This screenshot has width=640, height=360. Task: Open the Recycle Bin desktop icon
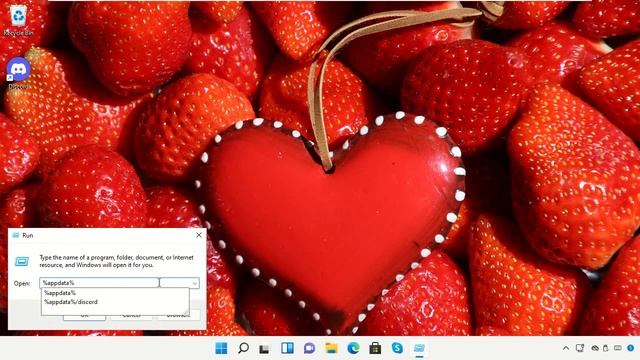click(18, 20)
